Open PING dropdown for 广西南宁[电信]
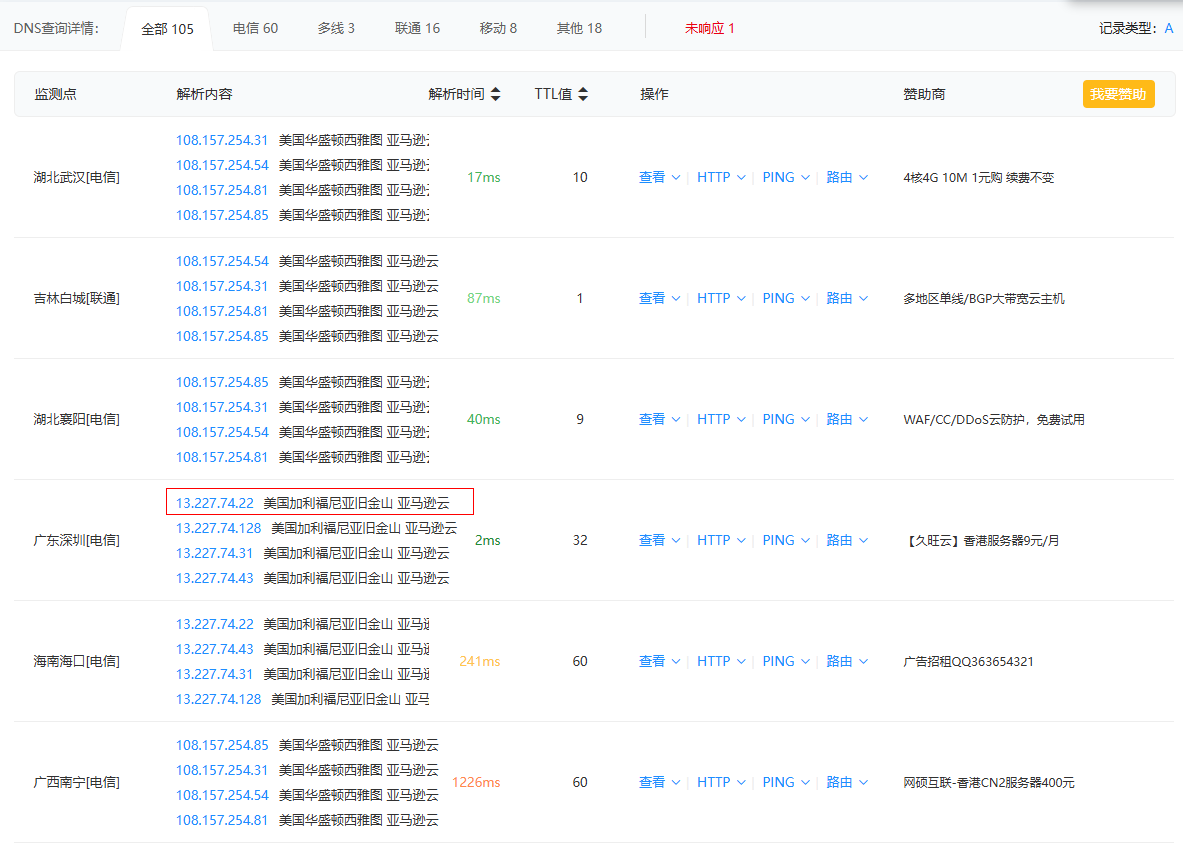The width and height of the screenshot is (1183, 852). [x=786, y=783]
